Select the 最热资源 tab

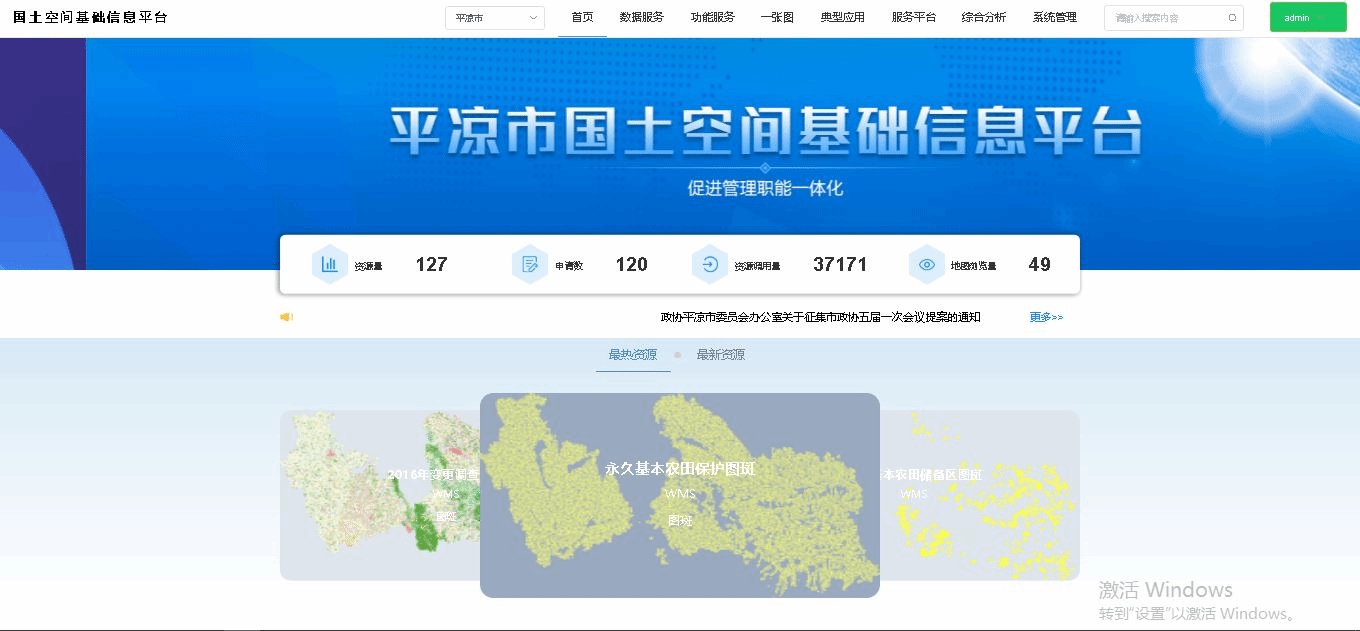click(x=632, y=355)
